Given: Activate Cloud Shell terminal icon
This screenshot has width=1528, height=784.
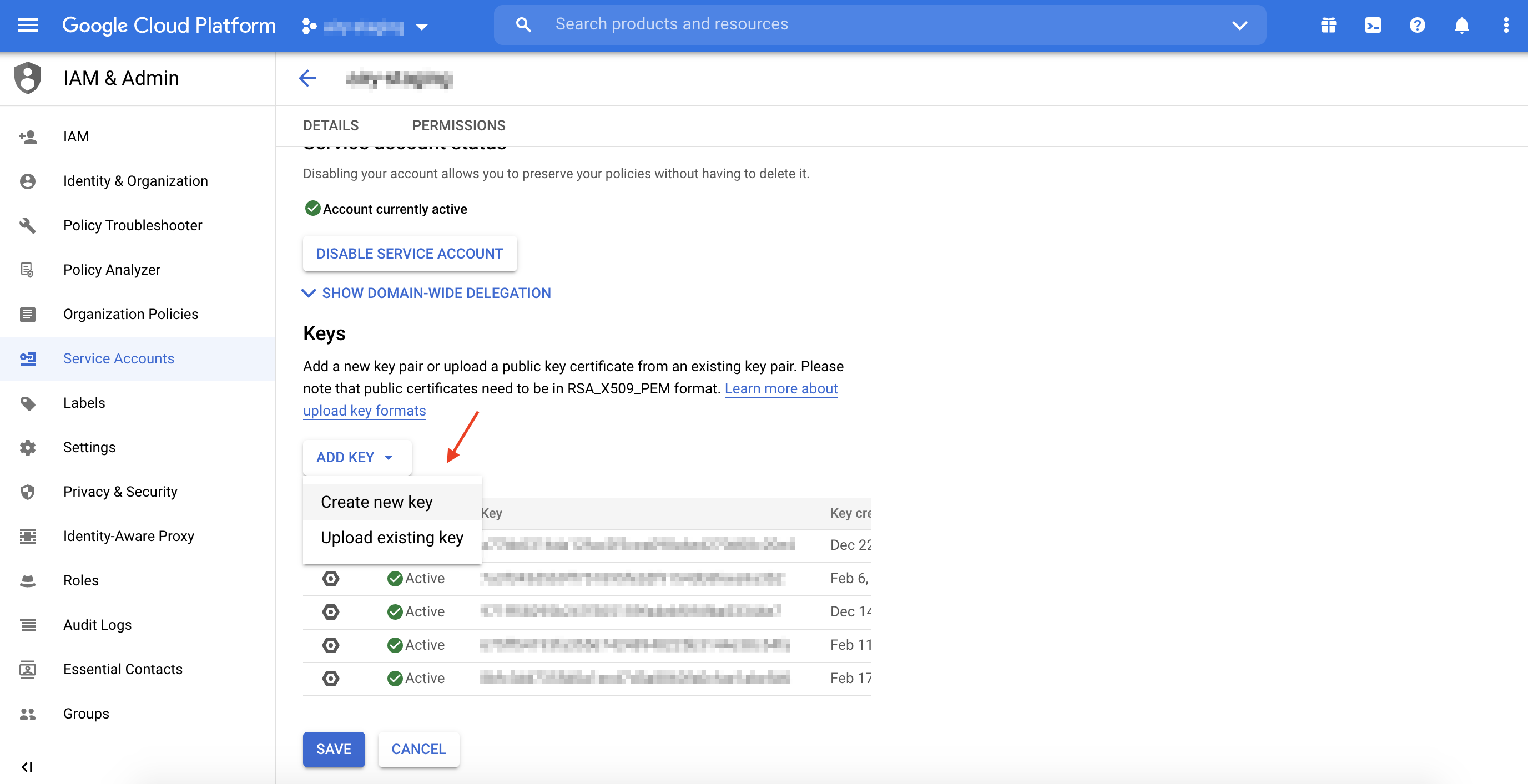Looking at the screenshot, I should (1373, 25).
